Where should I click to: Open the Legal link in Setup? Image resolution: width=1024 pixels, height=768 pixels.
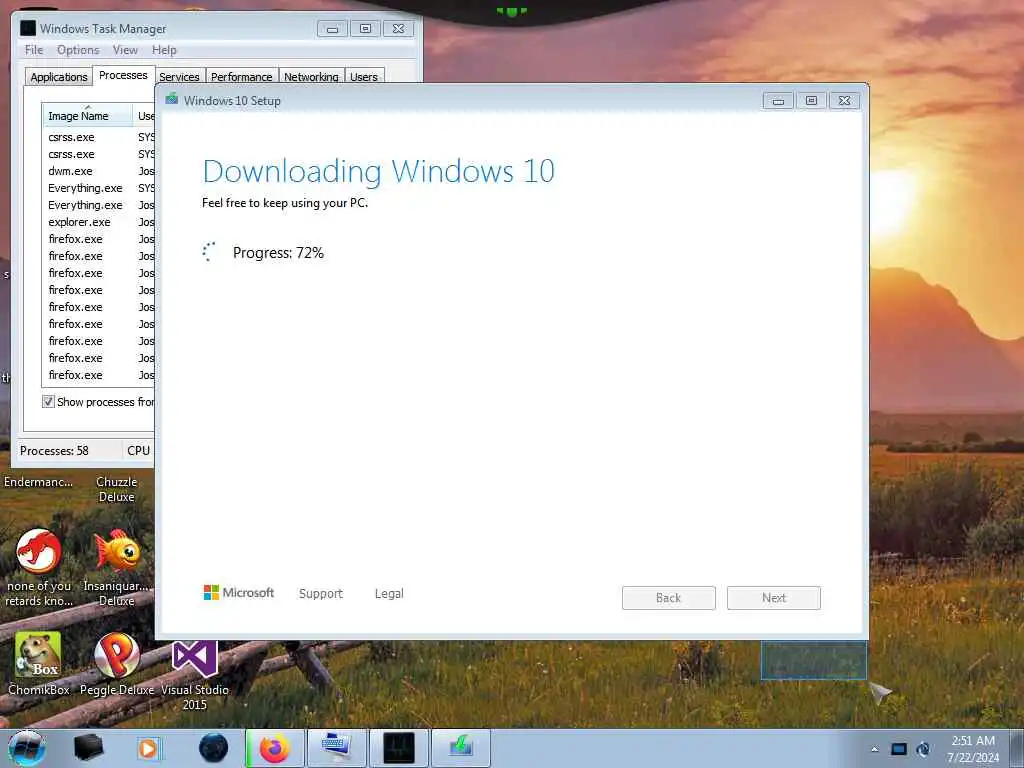pos(389,594)
